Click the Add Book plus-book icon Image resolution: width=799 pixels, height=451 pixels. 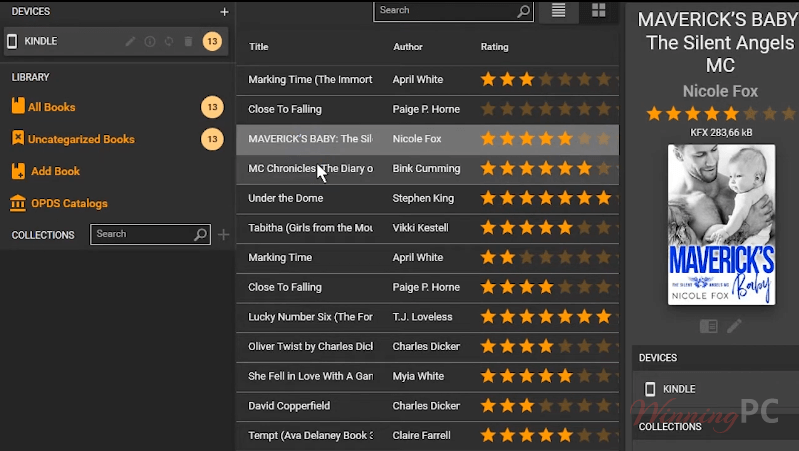18,171
